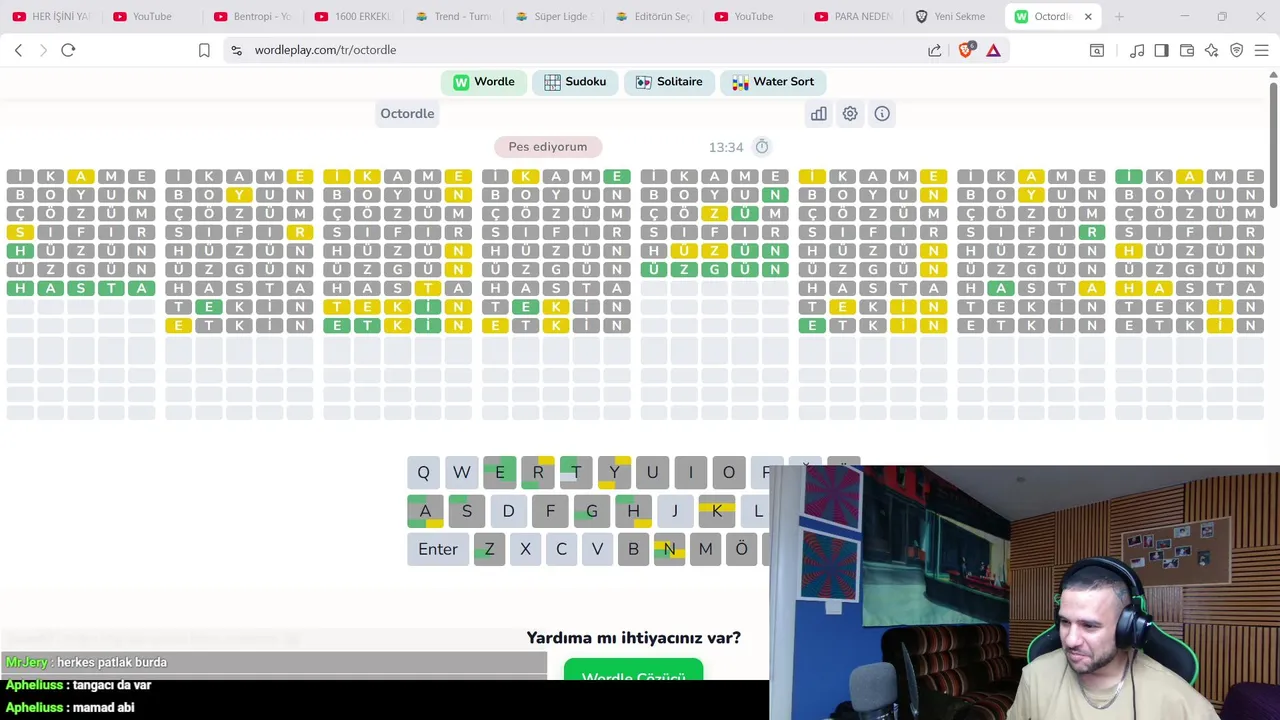Tap the O key on keyboard

[729, 473]
